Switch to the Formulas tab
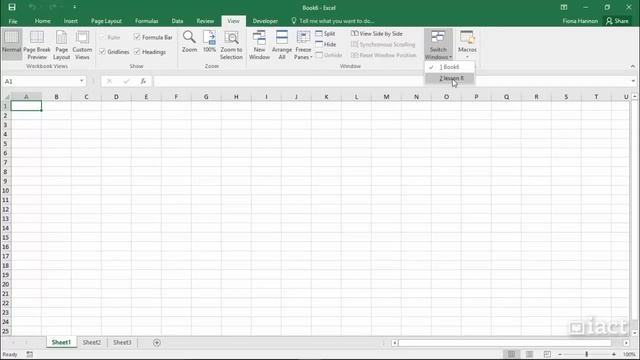Screen dimensions: 640x360 pyautogui.click(x=147, y=21)
